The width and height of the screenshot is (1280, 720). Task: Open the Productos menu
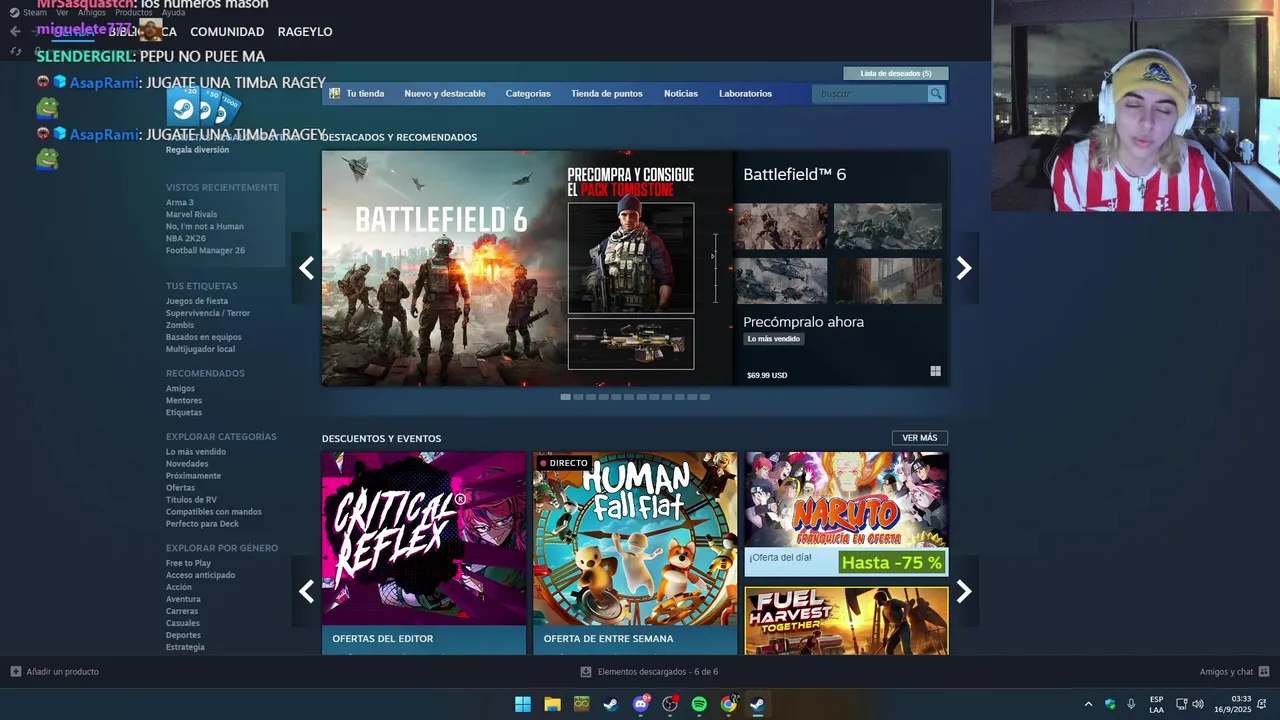(134, 13)
